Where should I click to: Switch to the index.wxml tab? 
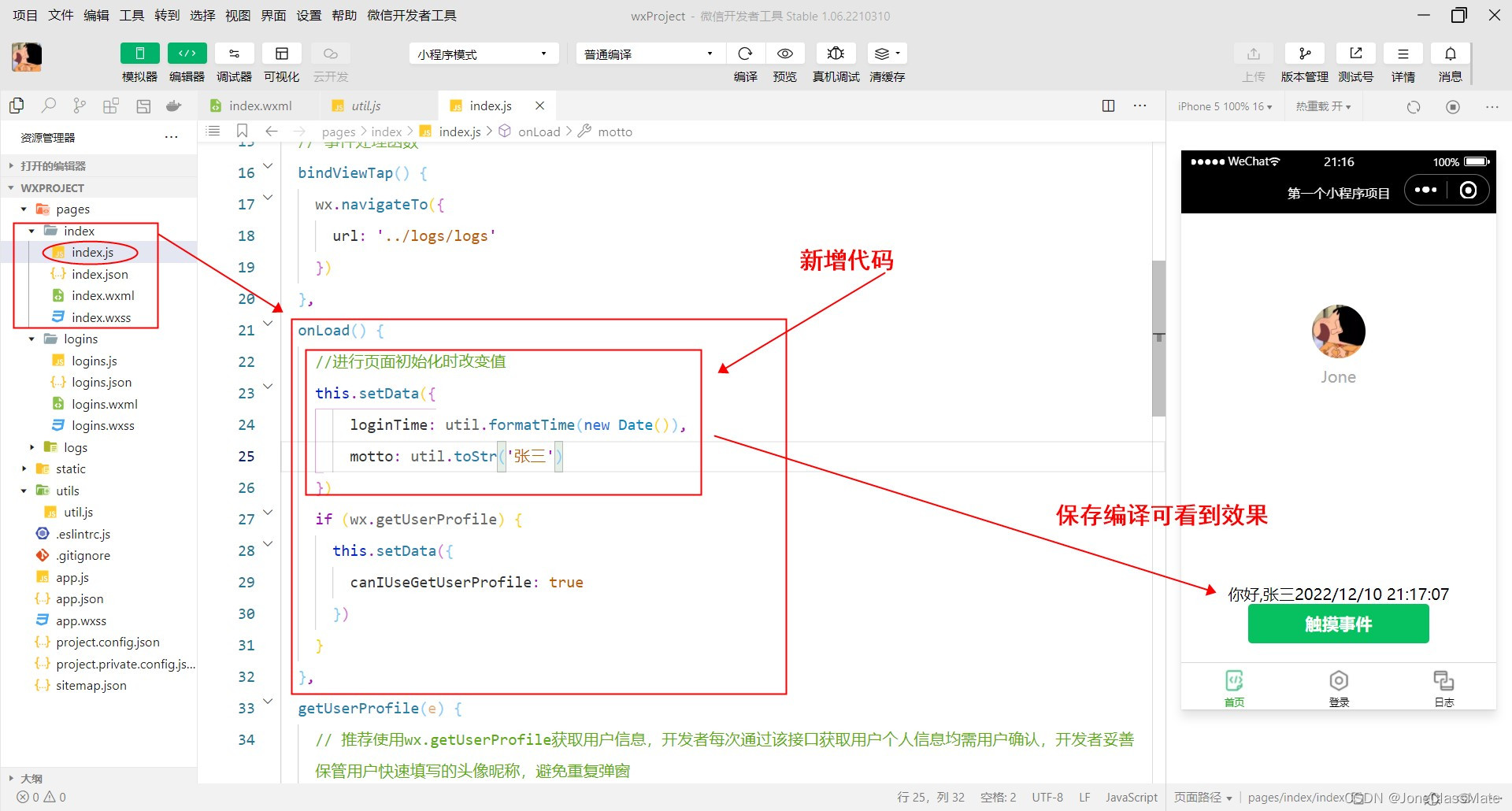[259, 106]
